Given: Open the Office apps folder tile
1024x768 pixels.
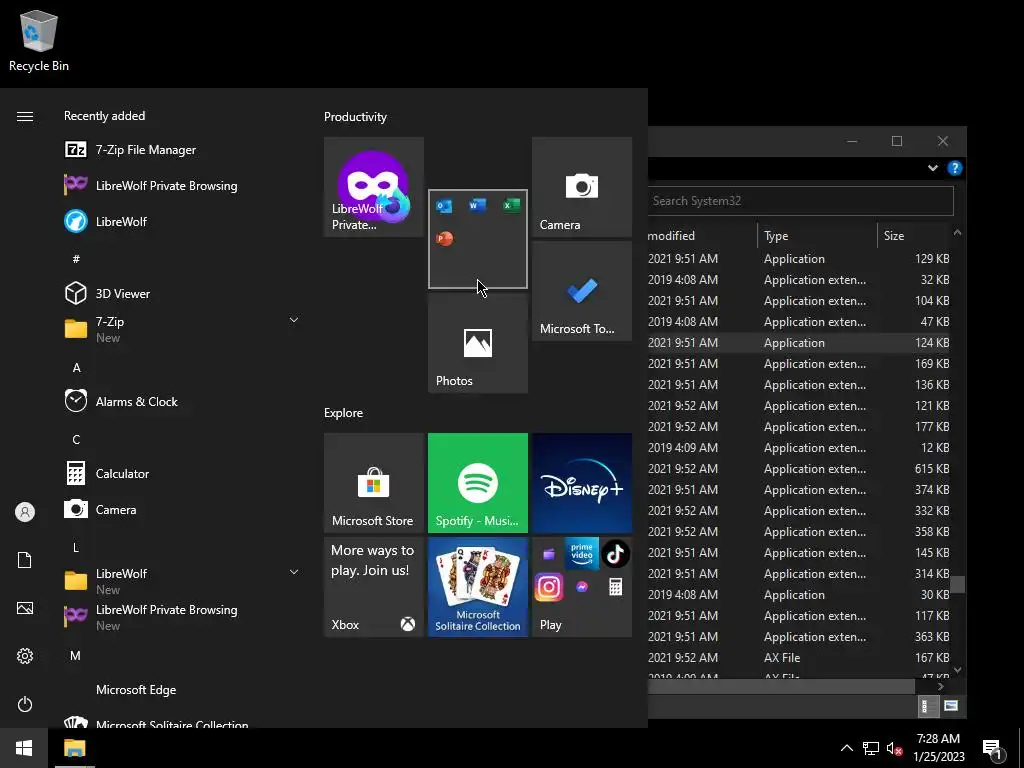Looking at the screenshot, I should point(477,239).
